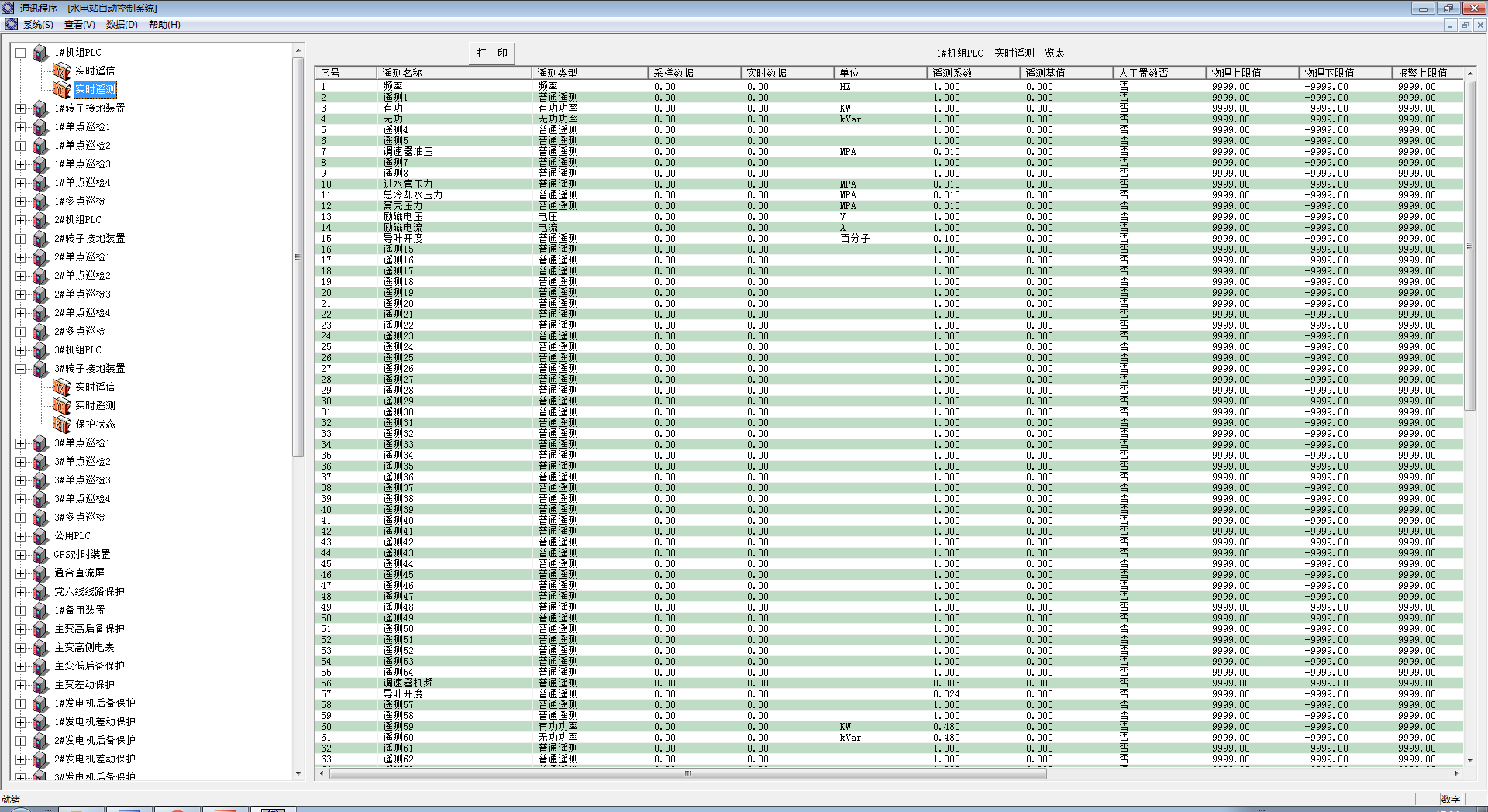
Task: Click the 2#机组PLC device icon
Action: click(40, 220)
